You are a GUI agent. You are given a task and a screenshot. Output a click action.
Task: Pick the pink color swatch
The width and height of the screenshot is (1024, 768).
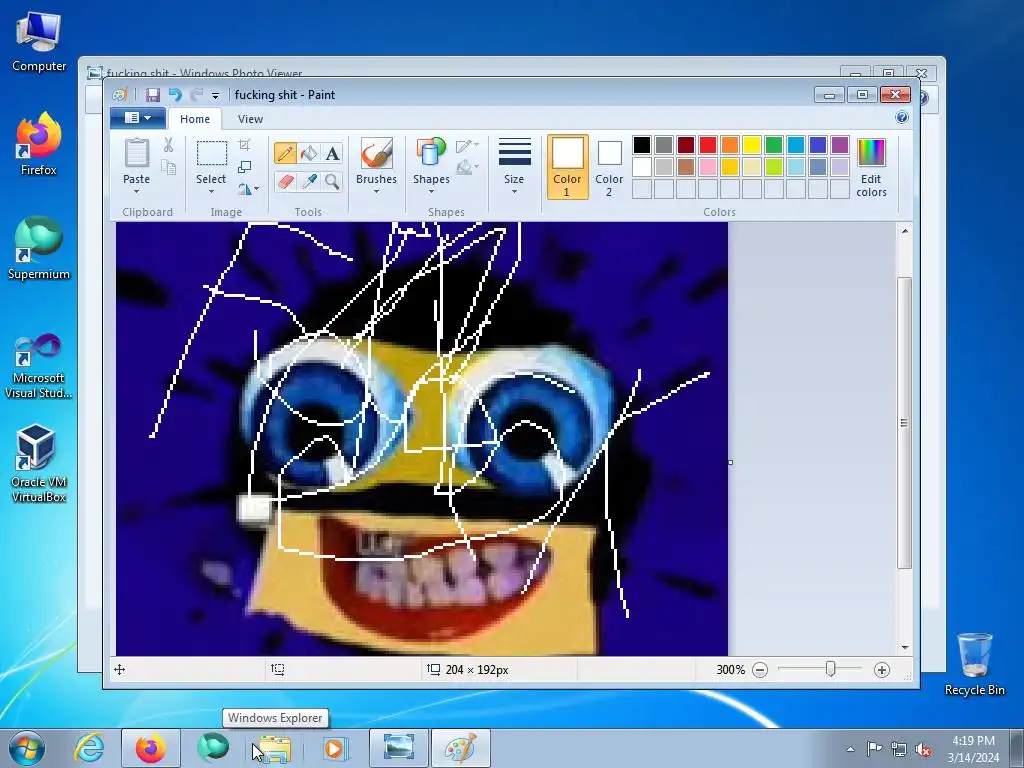pos(708,167)
